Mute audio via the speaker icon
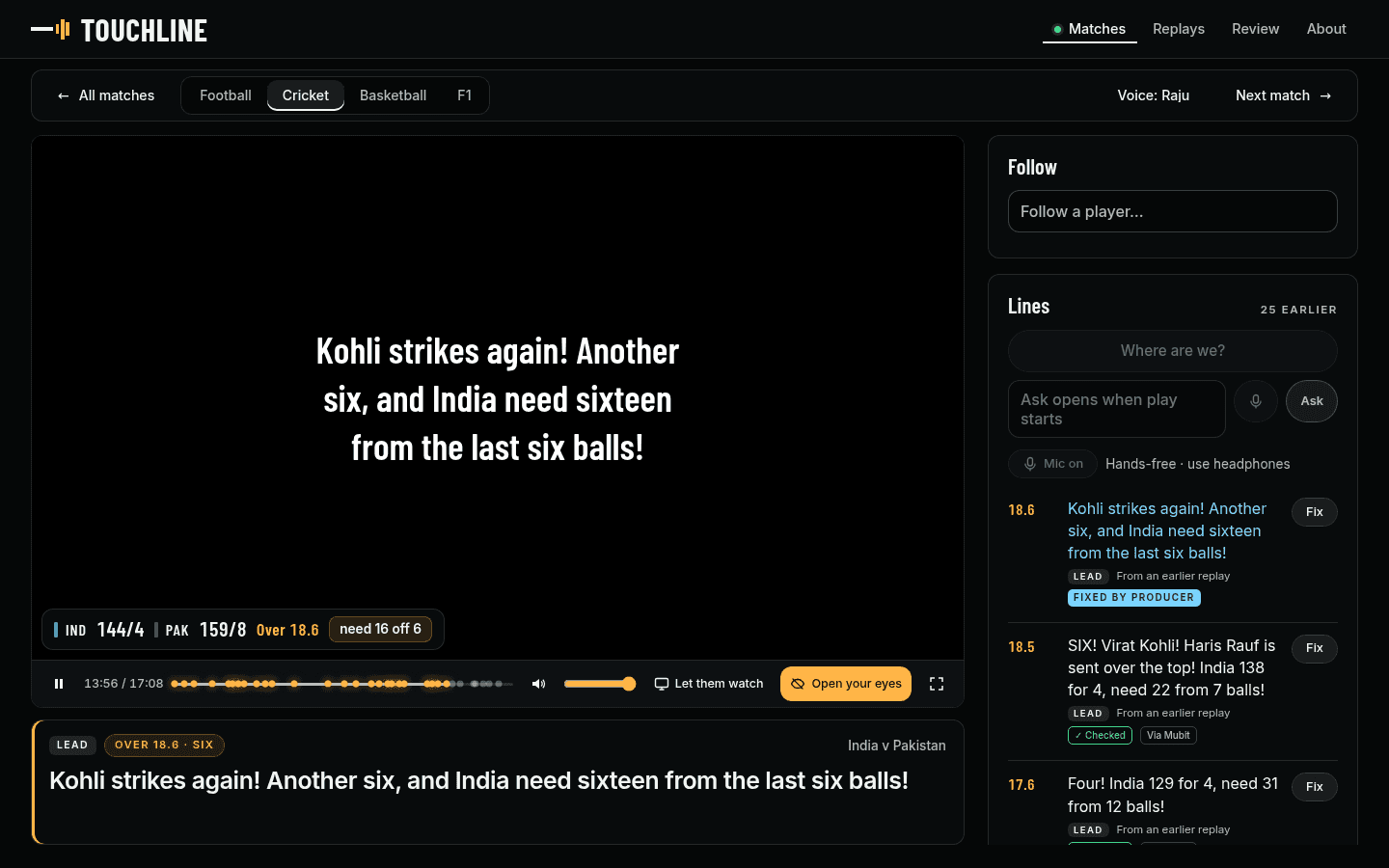 [539, 684]
